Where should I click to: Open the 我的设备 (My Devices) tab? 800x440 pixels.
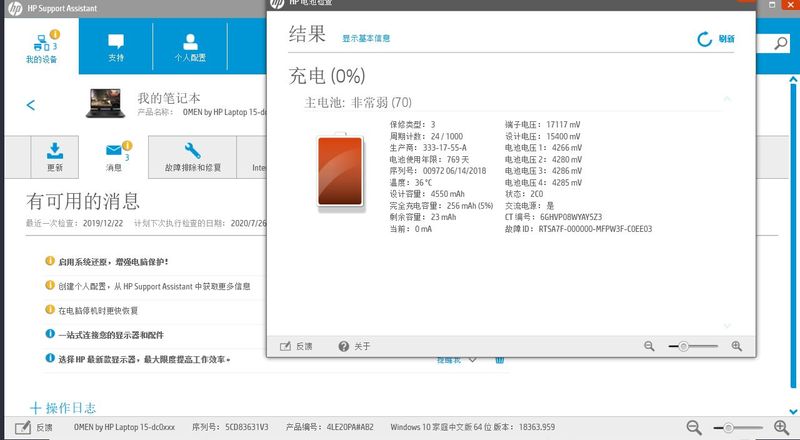(x=41, y=49)
